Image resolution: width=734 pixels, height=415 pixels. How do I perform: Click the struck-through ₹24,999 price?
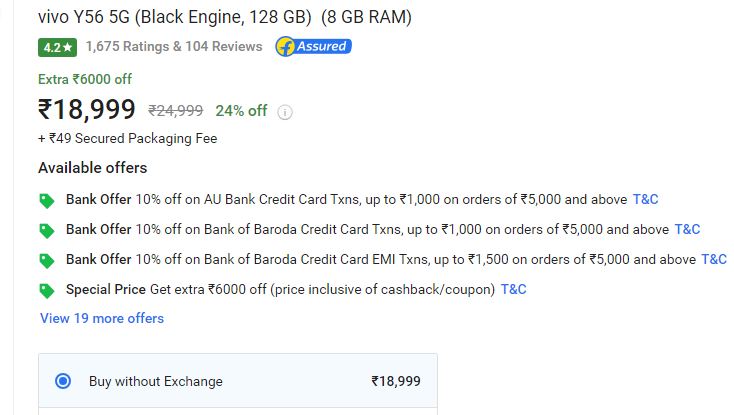(176, 111)
